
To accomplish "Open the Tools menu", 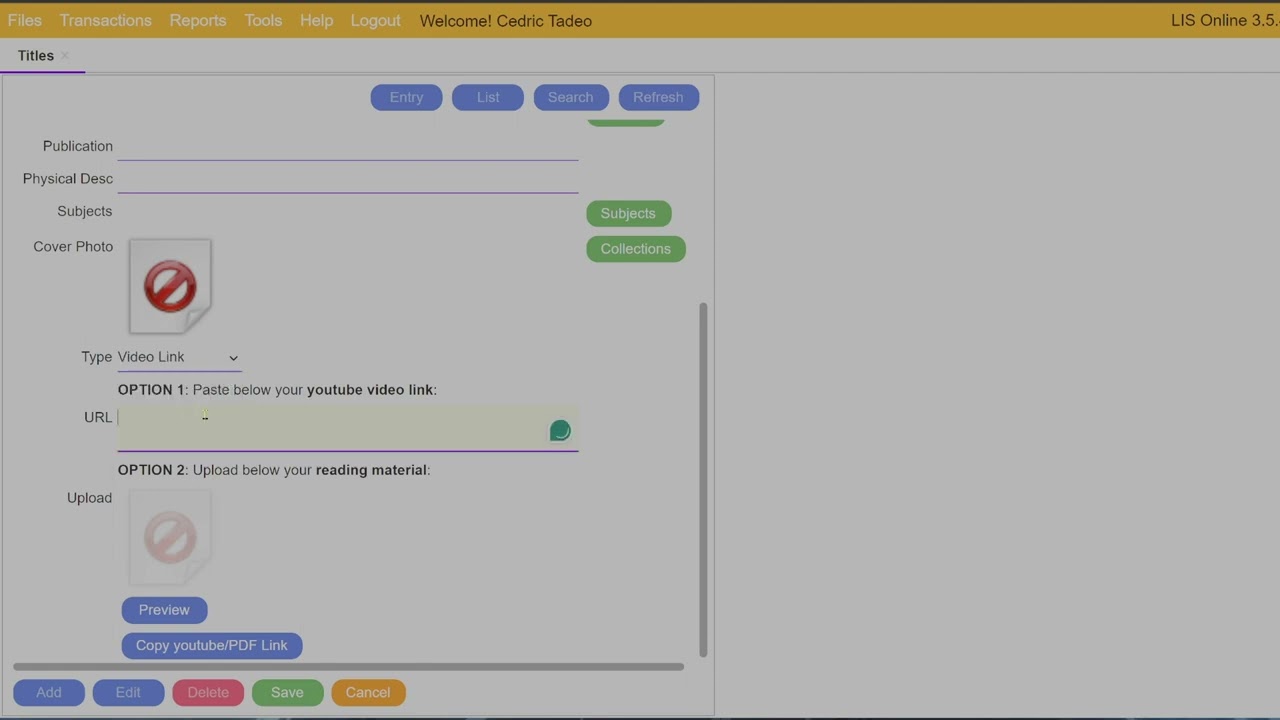I will [263, 20].
